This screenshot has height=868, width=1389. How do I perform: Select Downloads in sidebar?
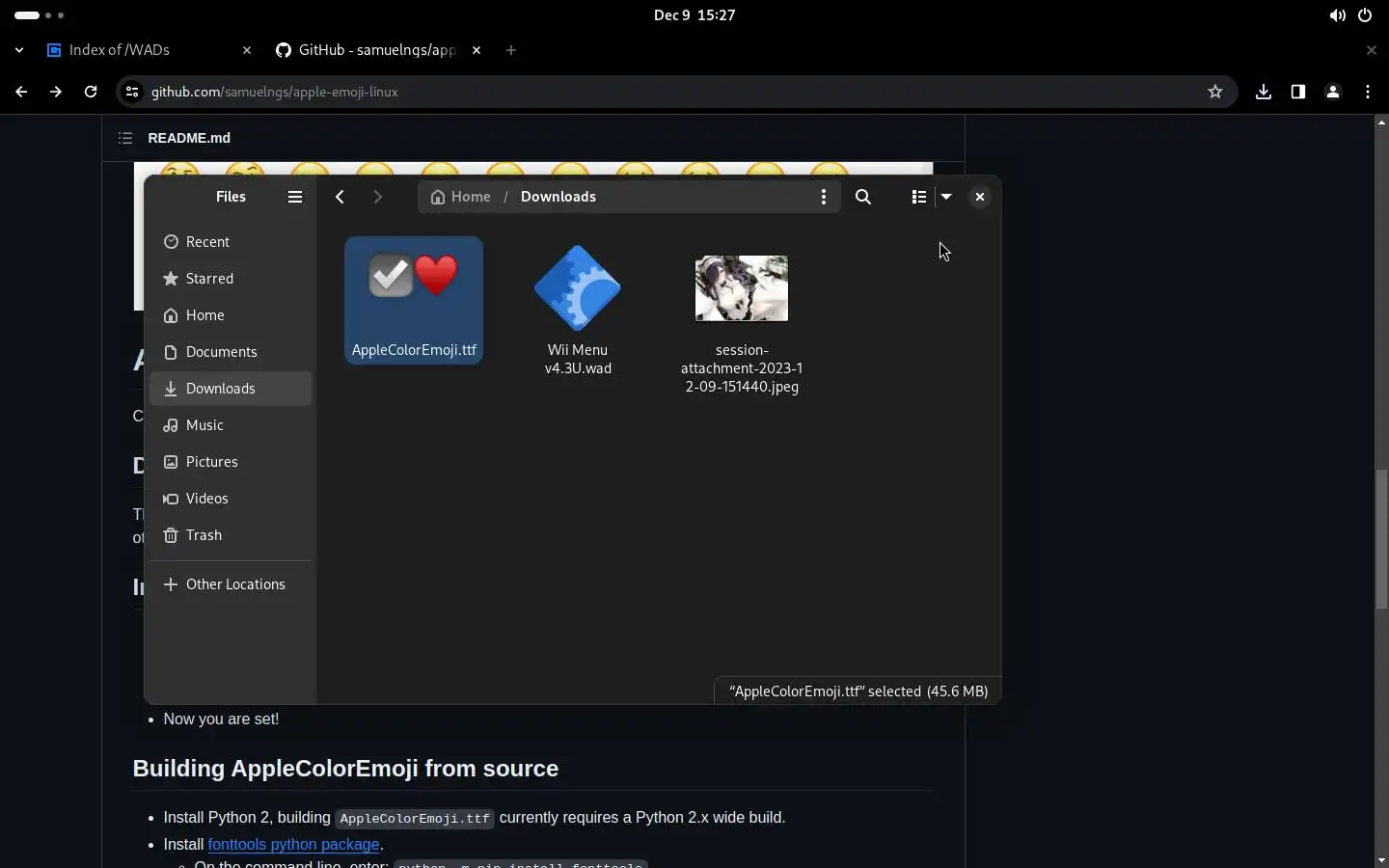point(231,389)
